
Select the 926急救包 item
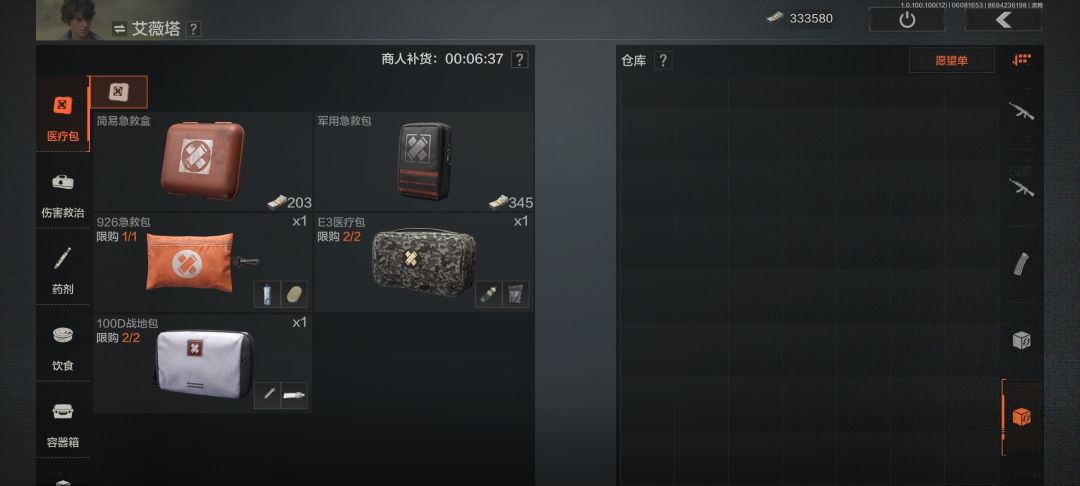coord(203,262)
